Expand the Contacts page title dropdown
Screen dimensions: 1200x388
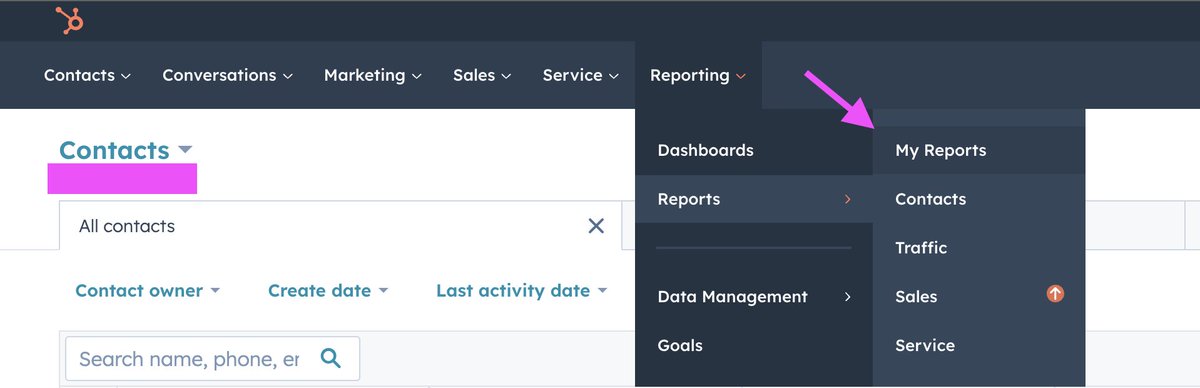click(125, 150)
